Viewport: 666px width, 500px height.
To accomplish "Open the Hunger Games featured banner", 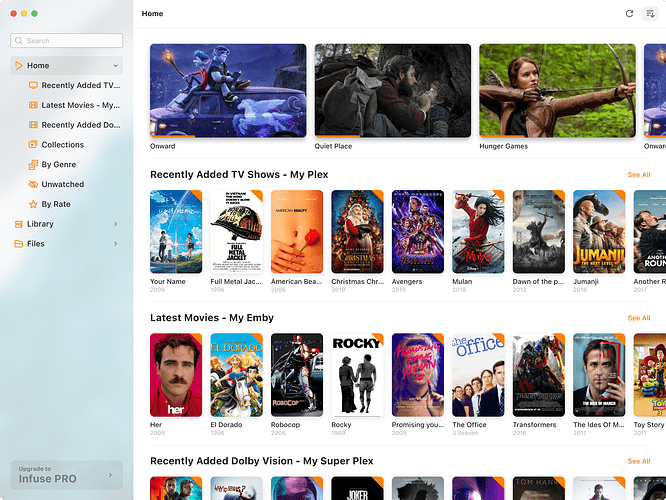I will point(558,90).
